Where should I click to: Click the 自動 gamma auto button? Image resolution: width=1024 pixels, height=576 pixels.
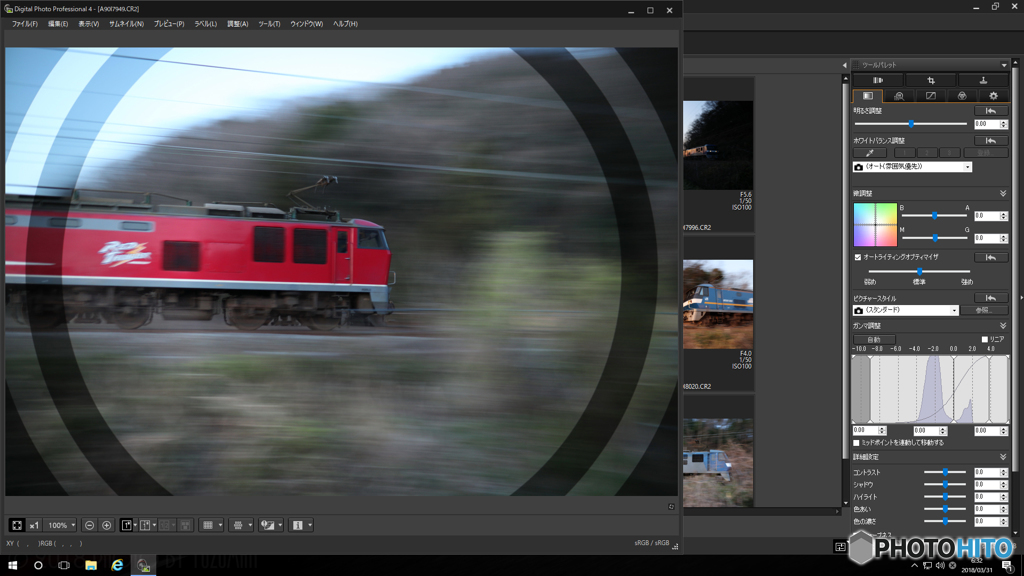874,340
